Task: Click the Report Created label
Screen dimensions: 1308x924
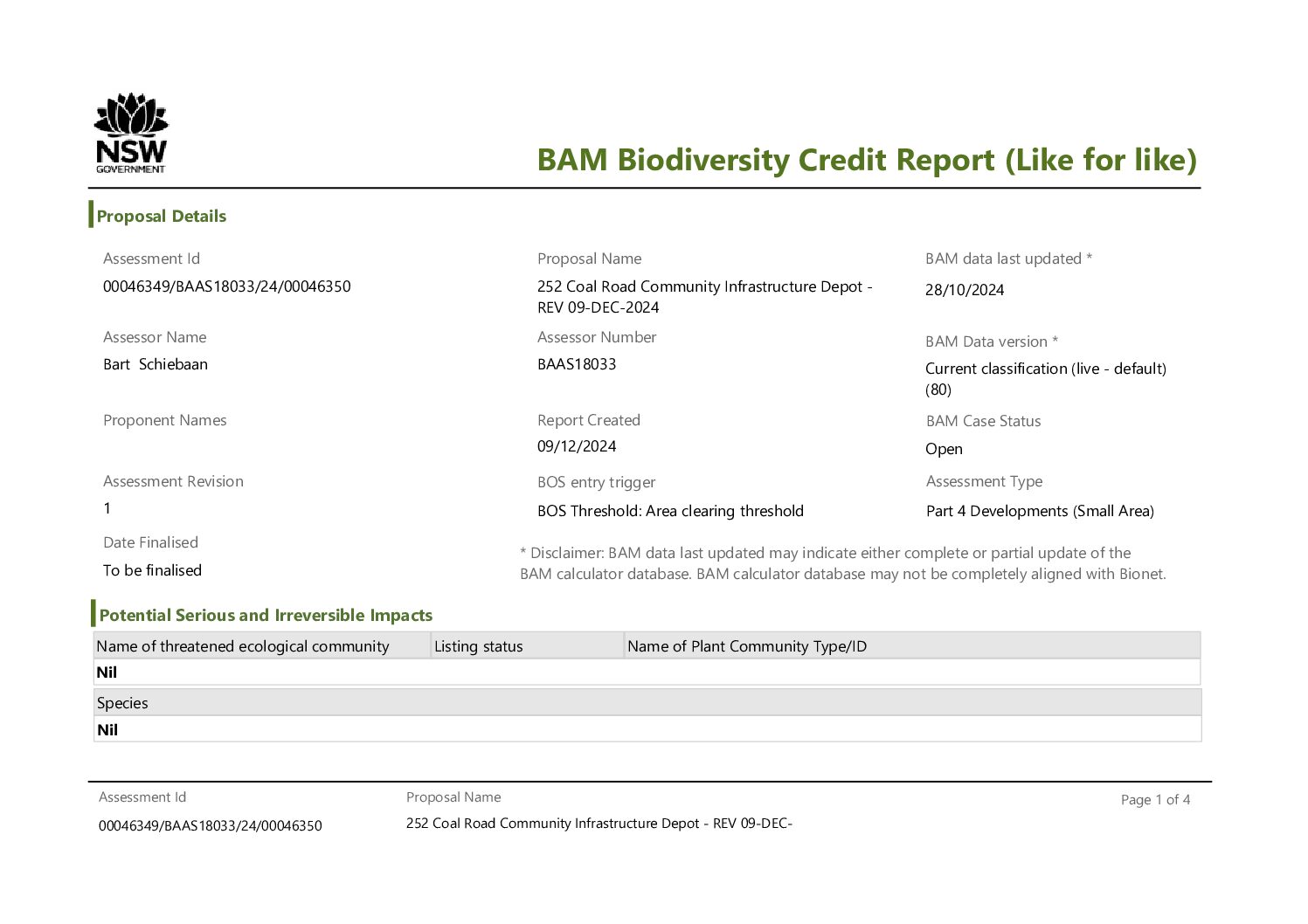Action: click(589, 420)
